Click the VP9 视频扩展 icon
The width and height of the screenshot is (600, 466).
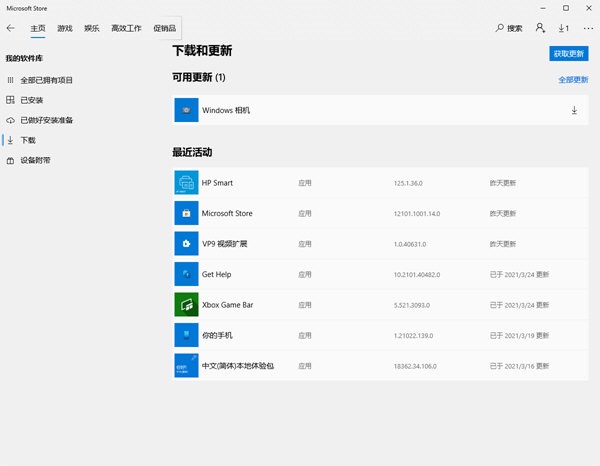pyautogui.click(x=187, y=244)
